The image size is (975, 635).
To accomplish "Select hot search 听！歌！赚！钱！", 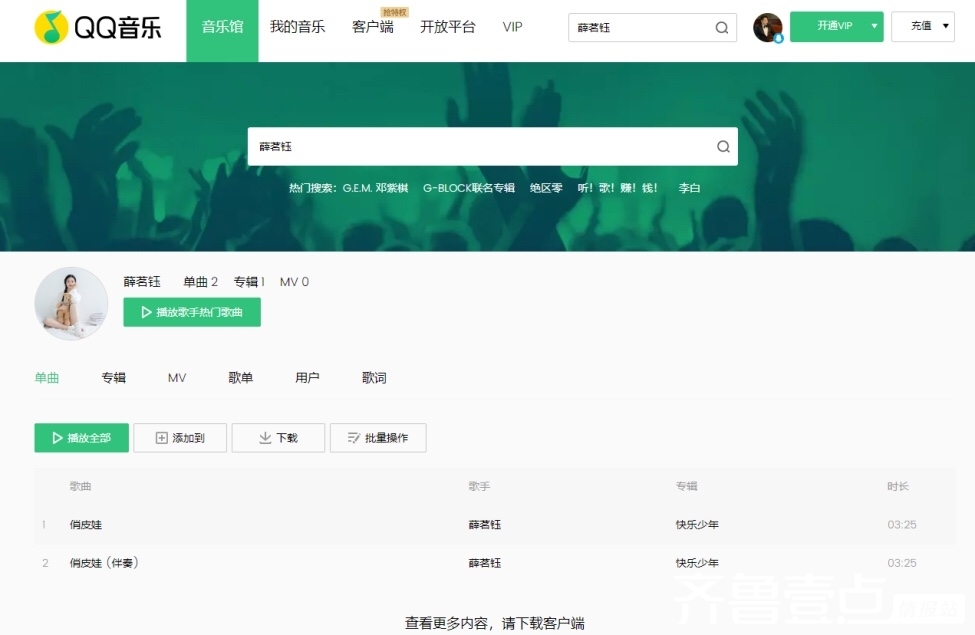I will point(617,188).
